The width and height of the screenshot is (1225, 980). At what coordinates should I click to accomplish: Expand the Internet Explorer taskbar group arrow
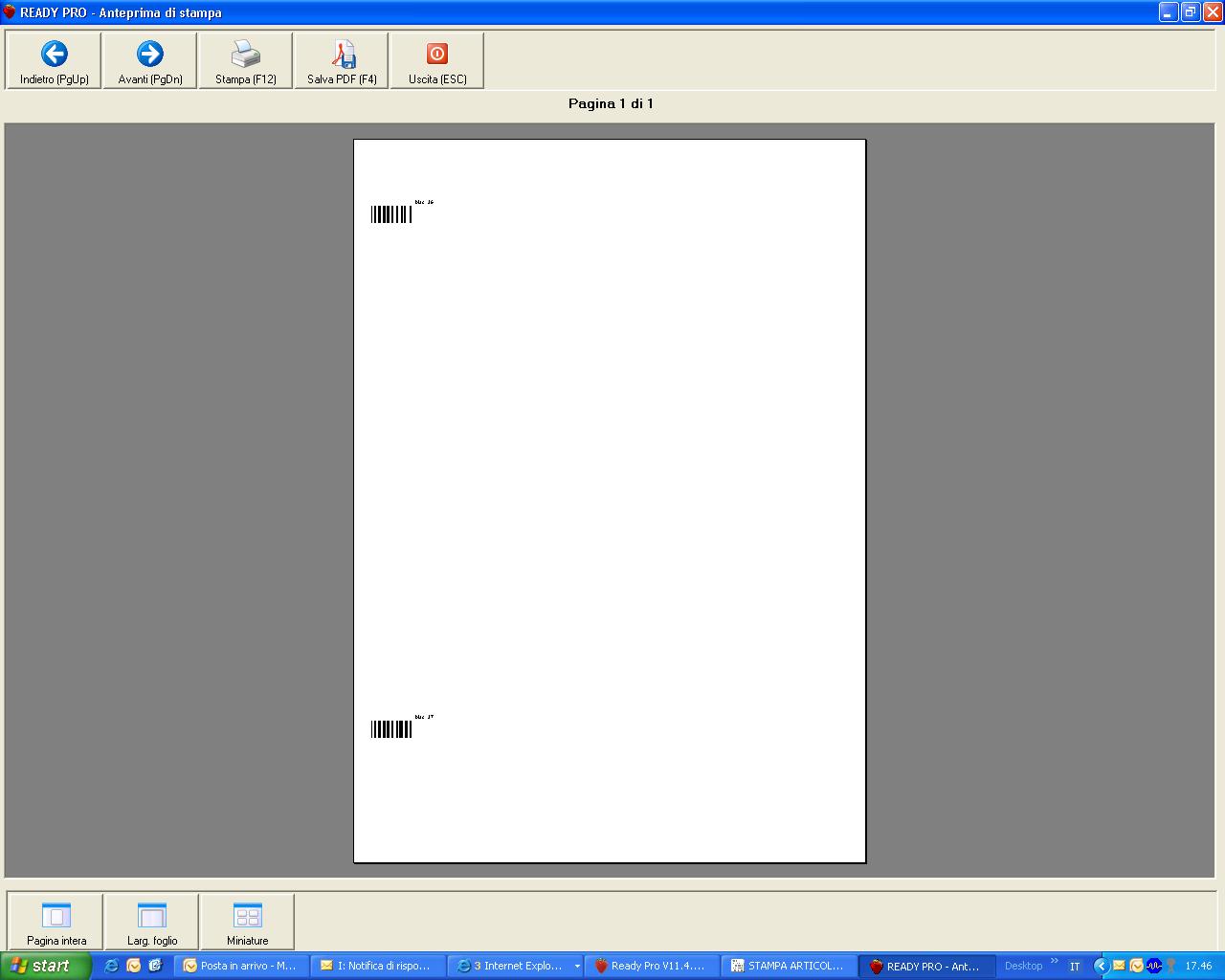(577, 967)
